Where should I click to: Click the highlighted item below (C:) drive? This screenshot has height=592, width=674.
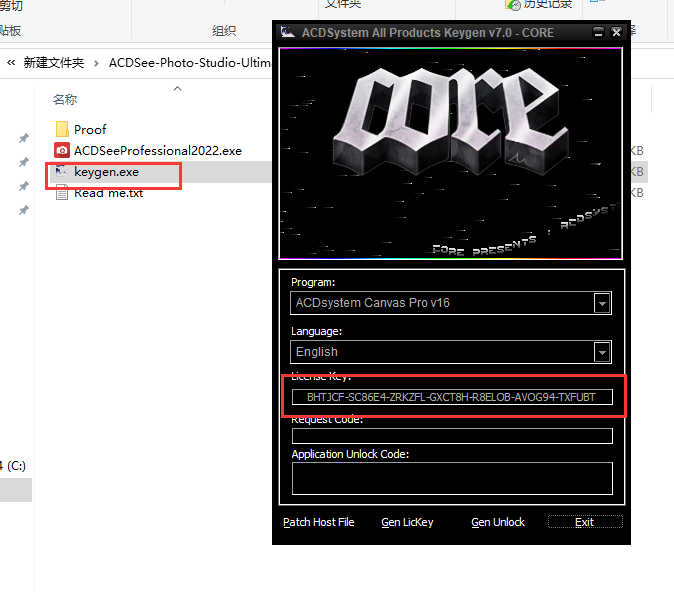coord(16,490)
